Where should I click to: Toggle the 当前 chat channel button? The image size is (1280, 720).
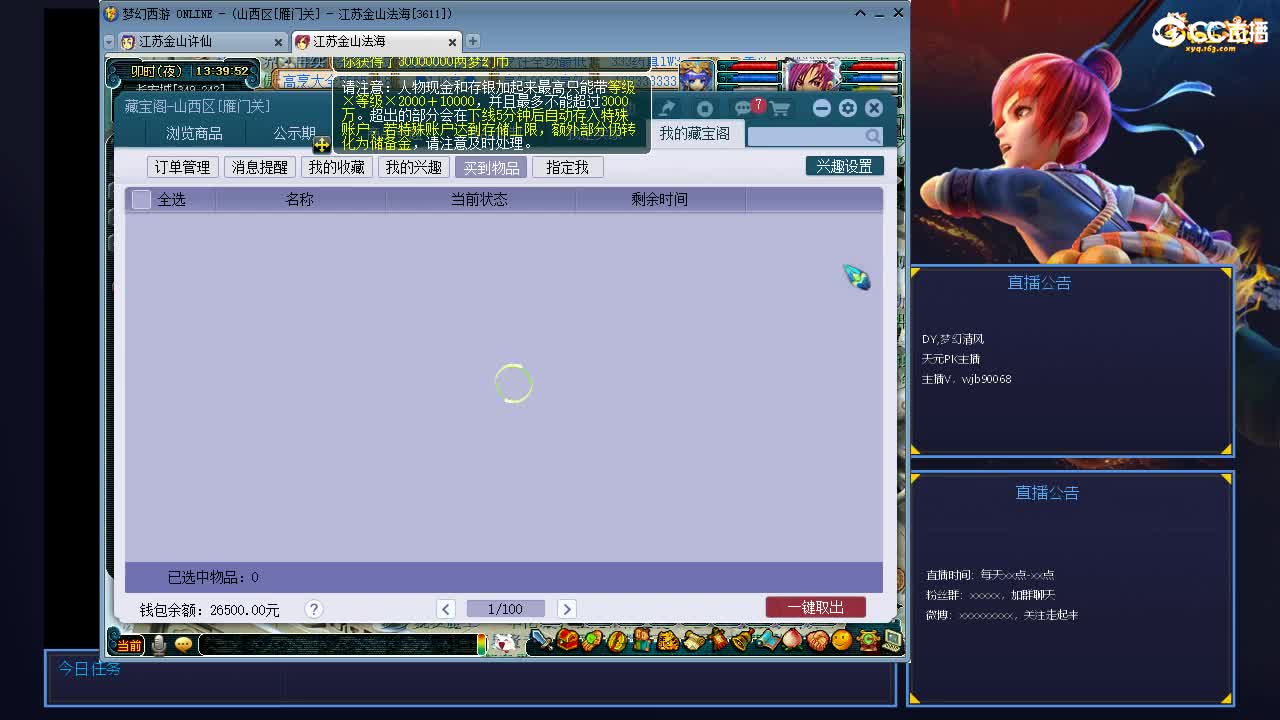coord(130,646)
